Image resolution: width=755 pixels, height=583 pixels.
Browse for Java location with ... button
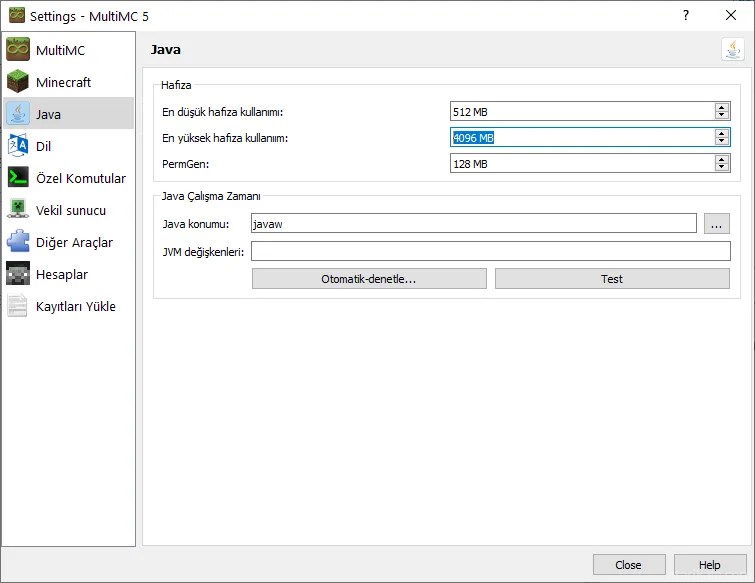click(x=716, y=224)
